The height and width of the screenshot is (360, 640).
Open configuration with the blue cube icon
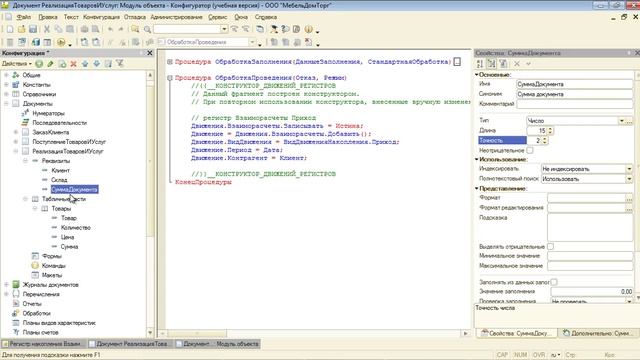(x=36, y=42)
